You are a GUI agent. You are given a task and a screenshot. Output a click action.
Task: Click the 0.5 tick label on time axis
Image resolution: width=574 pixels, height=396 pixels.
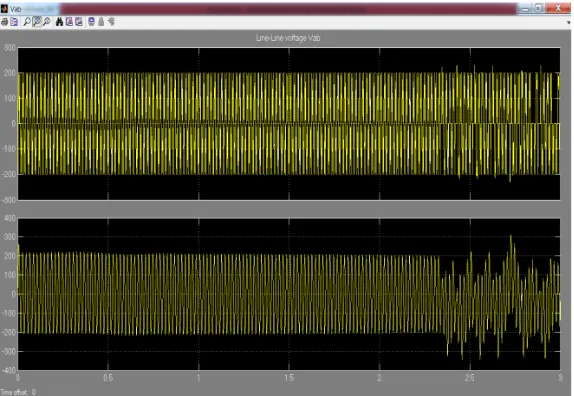click(108, 378)
